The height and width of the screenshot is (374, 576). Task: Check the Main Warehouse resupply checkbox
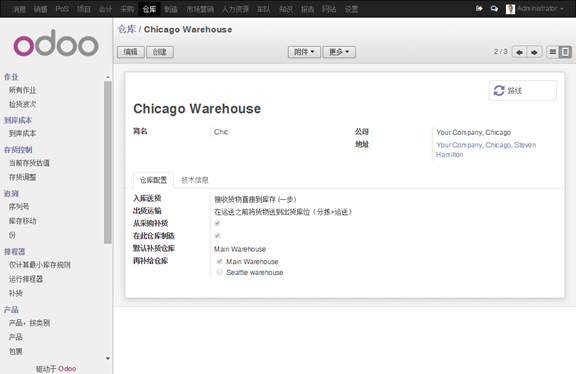pos(220,261)
